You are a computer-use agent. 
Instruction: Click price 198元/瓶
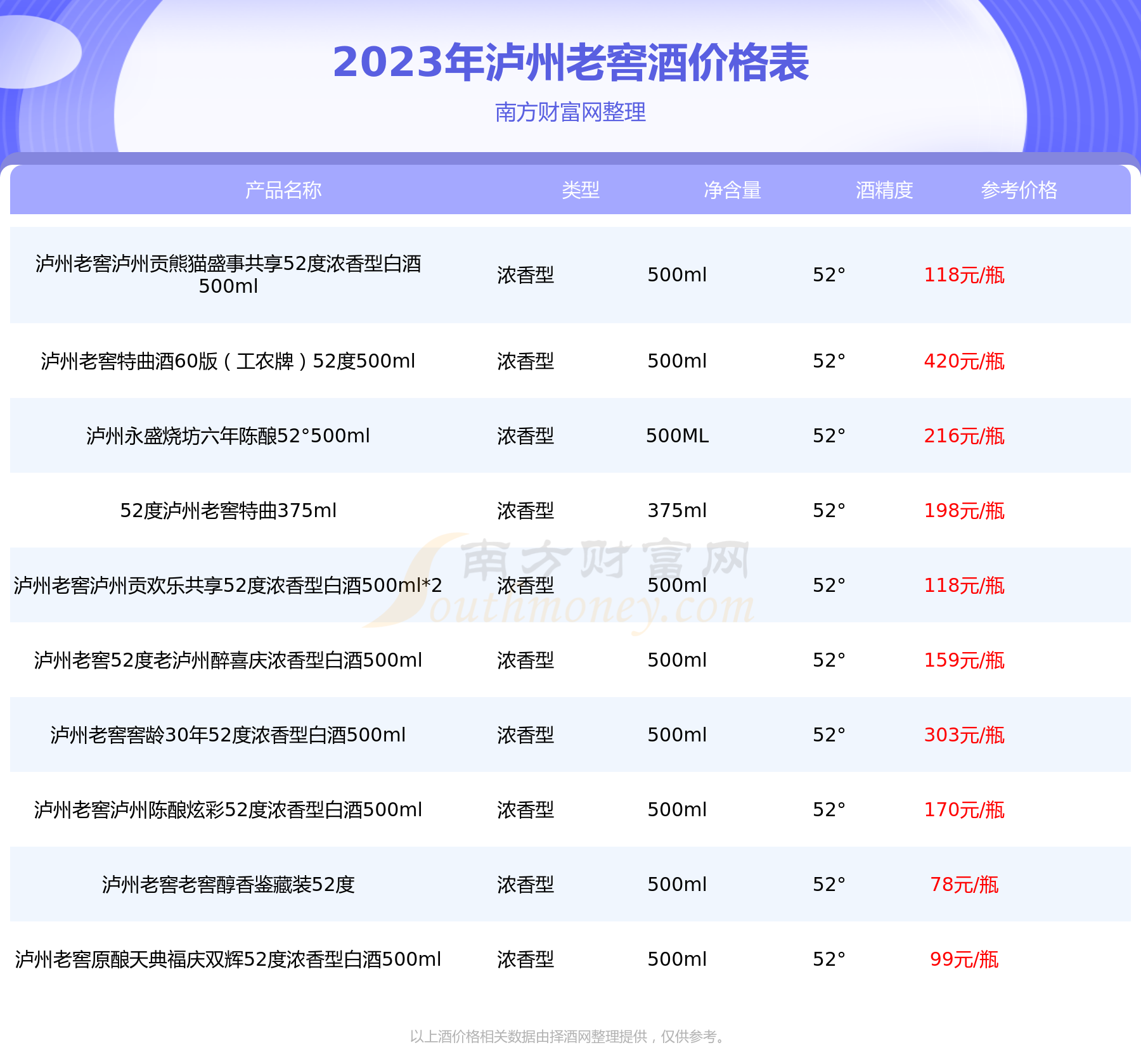coord(964,511)
